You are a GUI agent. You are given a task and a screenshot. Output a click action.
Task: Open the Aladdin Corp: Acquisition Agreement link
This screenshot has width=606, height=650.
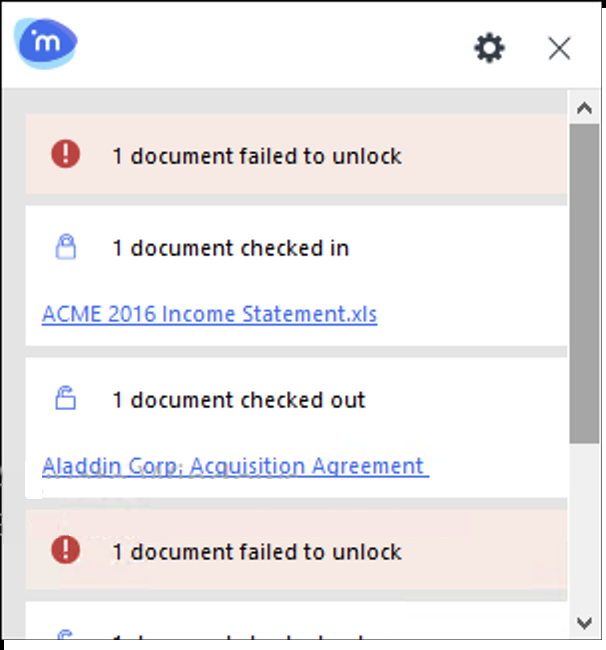pos(235,466)
